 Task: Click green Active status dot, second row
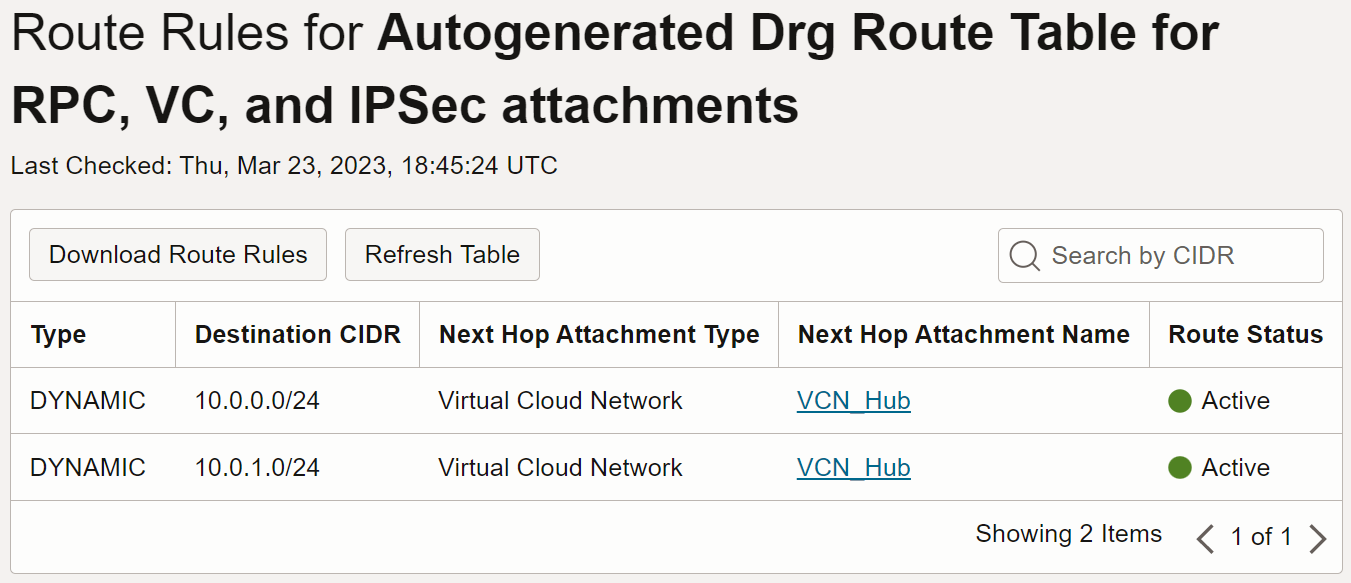pyautogui.click(x=1180, y=468)
